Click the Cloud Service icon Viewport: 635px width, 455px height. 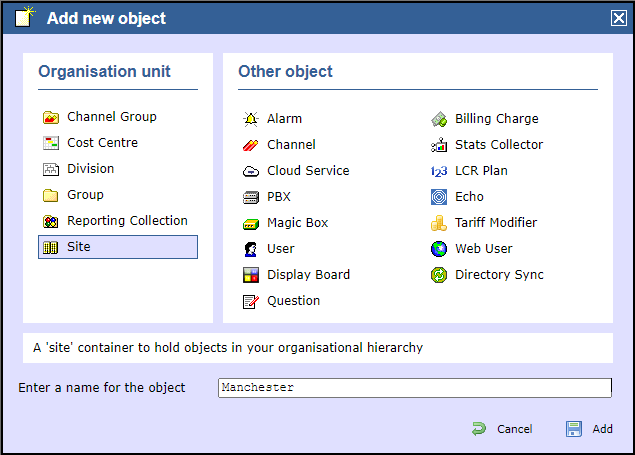[x=251, y=171]
